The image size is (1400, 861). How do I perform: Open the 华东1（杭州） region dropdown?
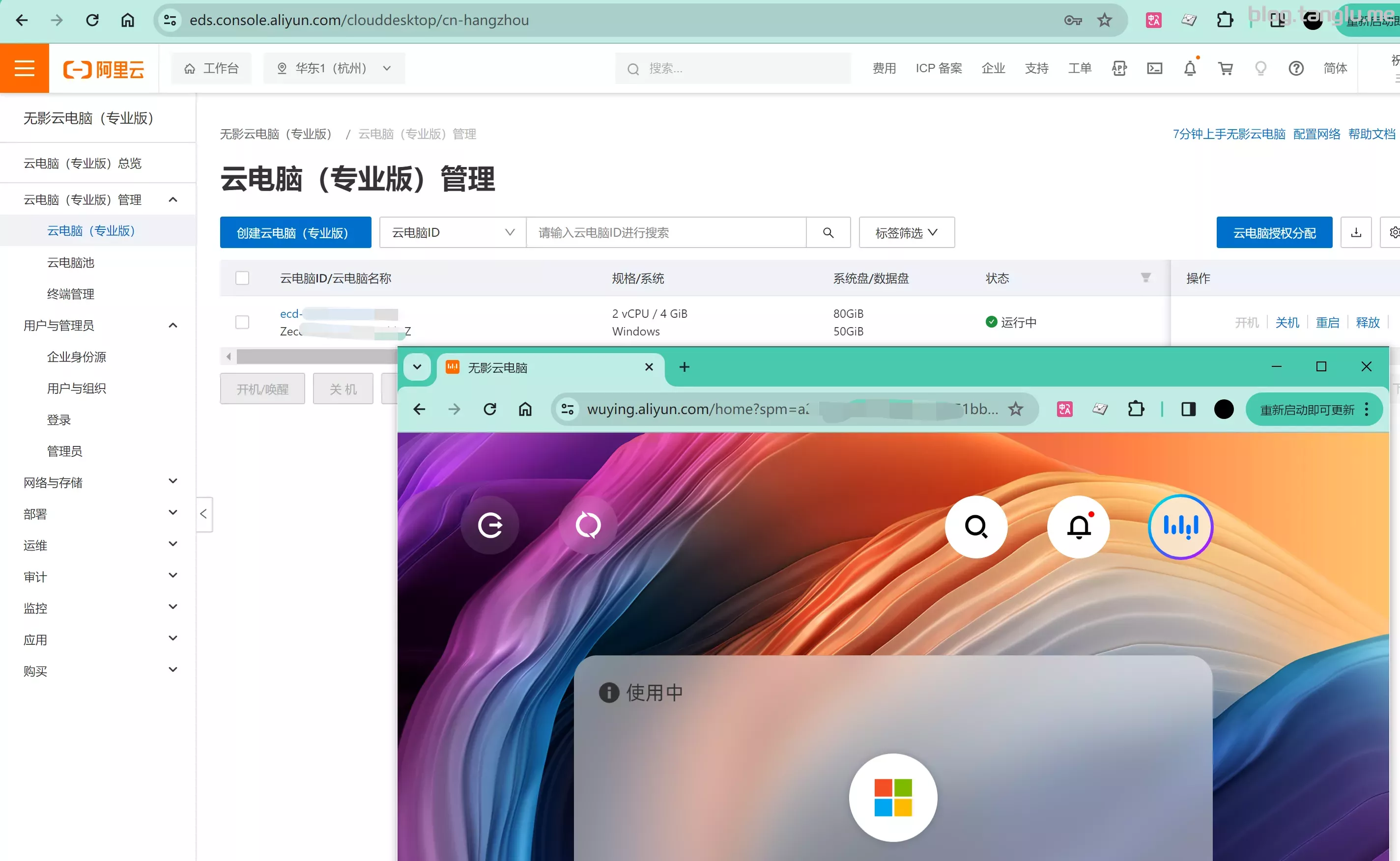334,68
